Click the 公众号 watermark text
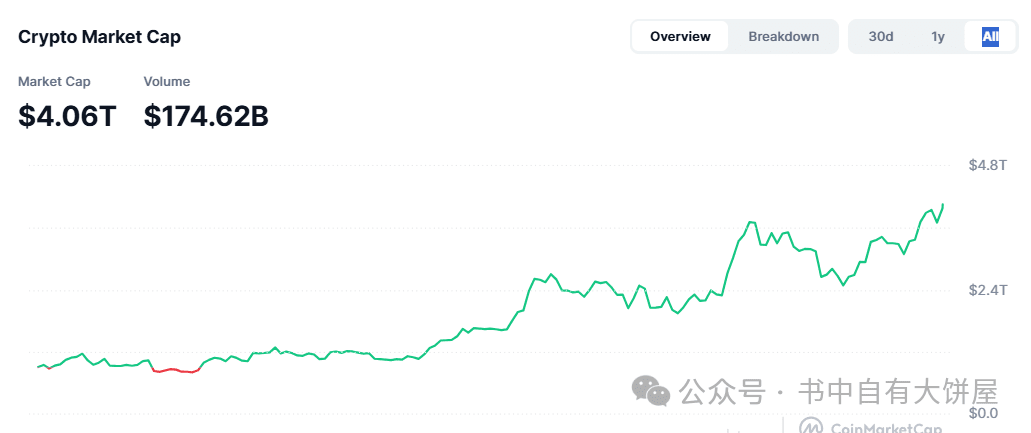Viewport: 1031px width, 433px height. 722,392
